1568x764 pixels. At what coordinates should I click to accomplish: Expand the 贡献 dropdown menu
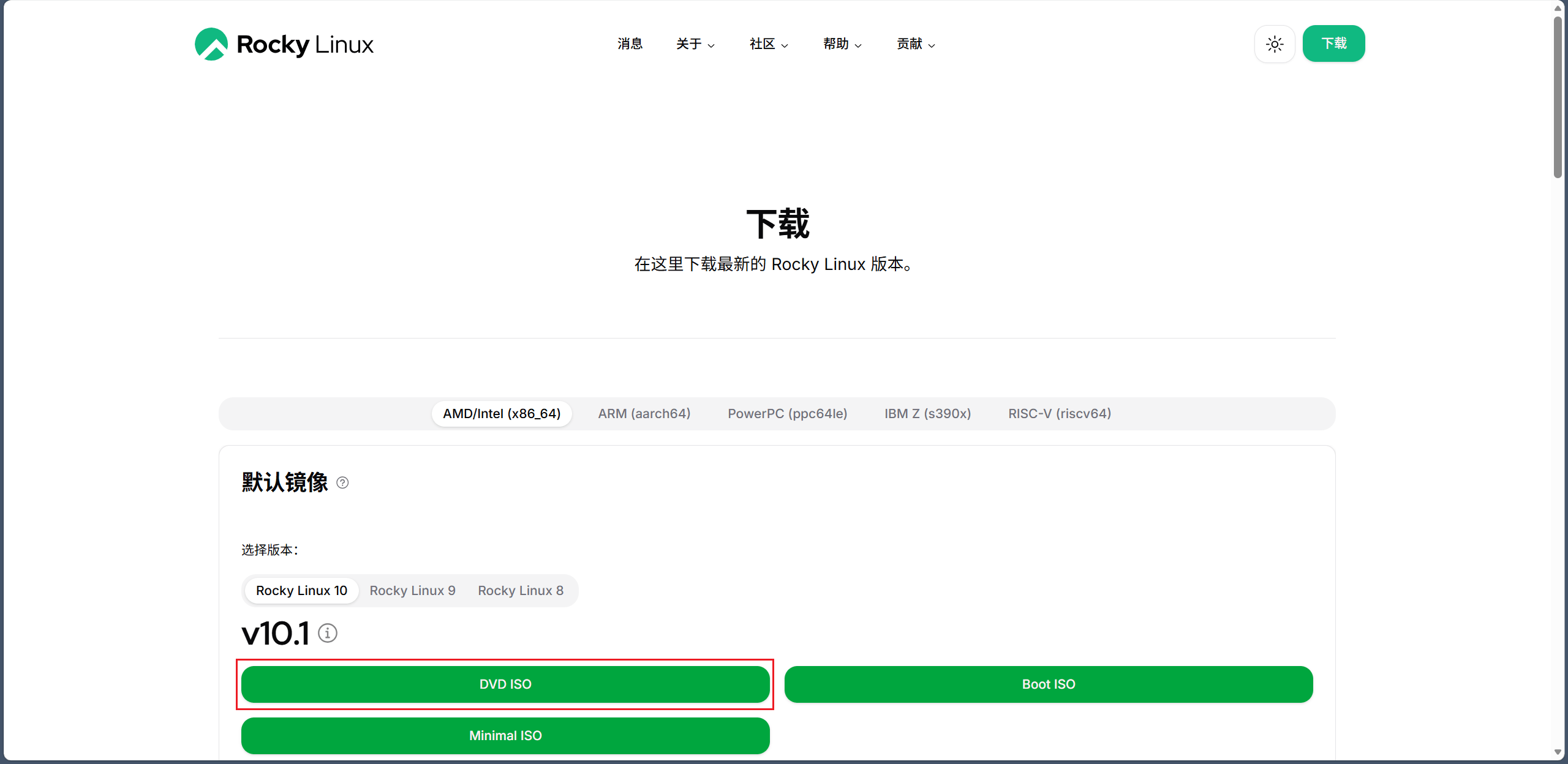(x=916, y=44)
